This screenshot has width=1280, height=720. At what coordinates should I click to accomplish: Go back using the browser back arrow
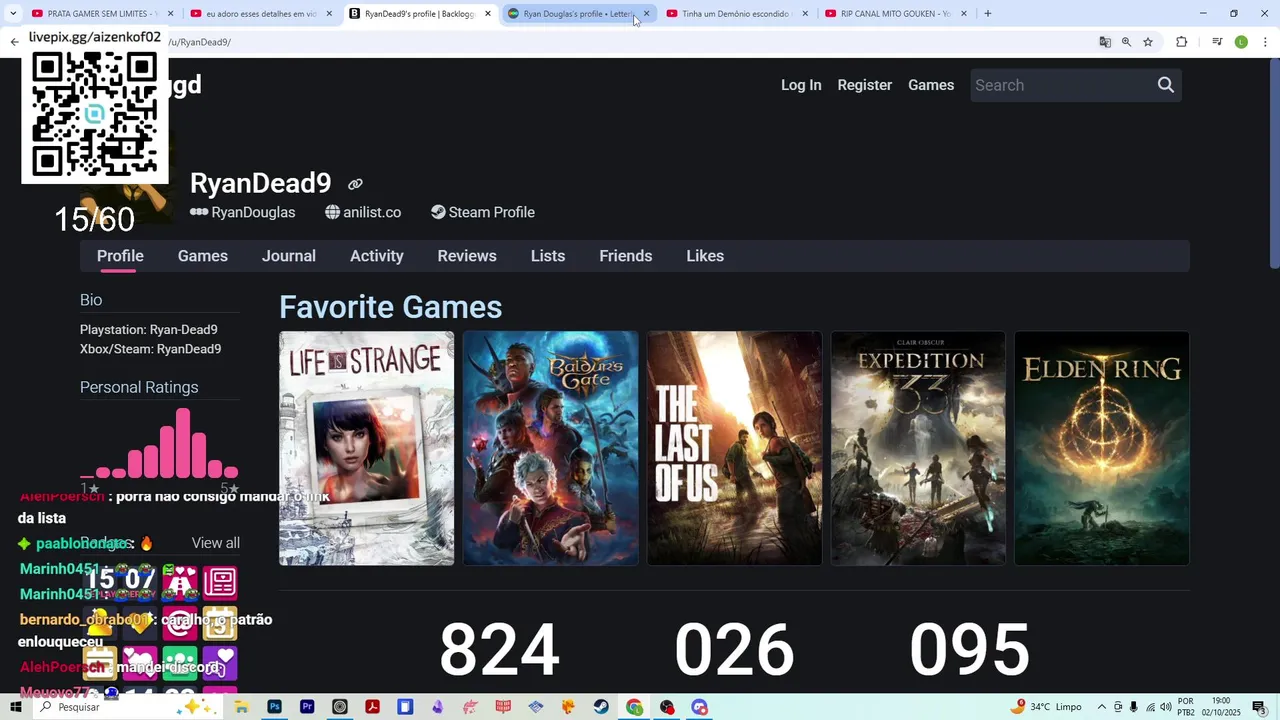point(14,42)
